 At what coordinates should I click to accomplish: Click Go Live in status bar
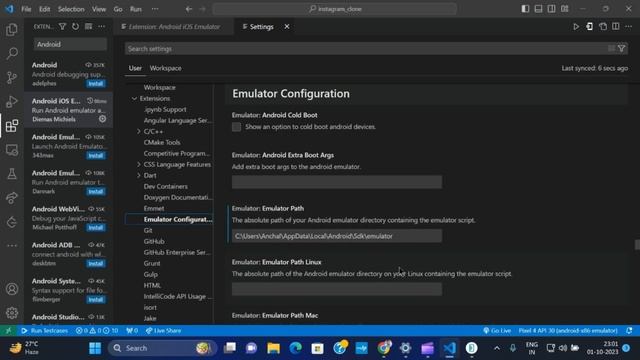click(x=497, y=331)
